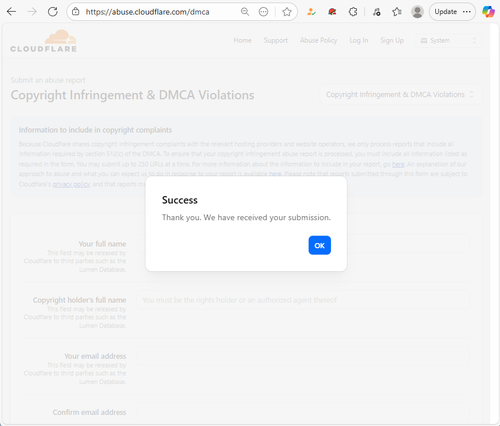Screen dimensions: 500x426
Task: Open the Sign Up nav link
Action: 392,40
